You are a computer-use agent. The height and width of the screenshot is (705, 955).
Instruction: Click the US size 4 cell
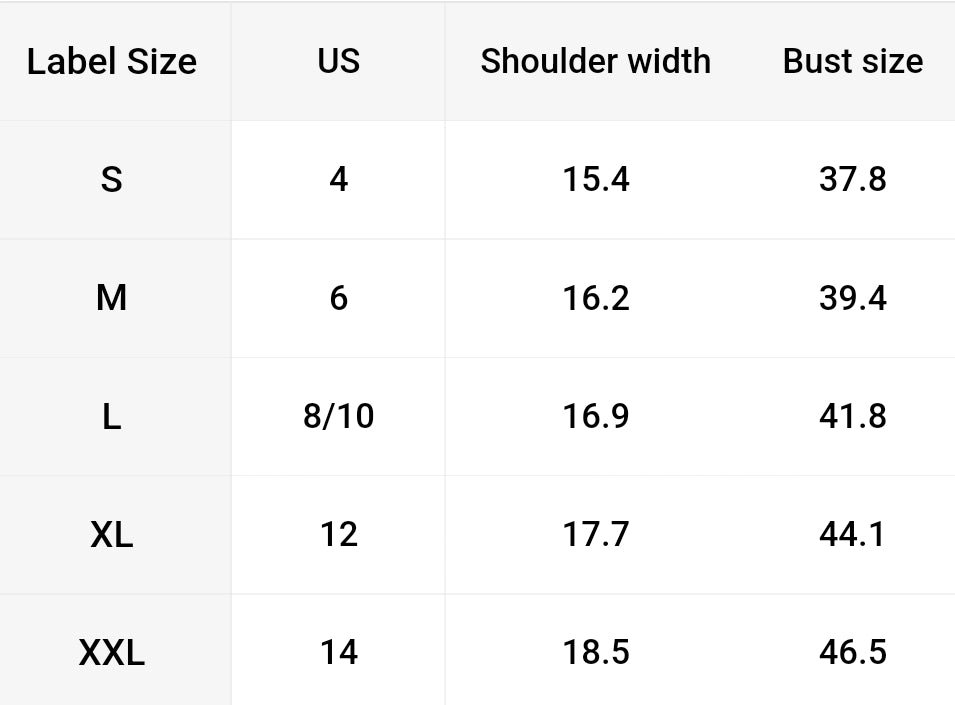(339, 180)
